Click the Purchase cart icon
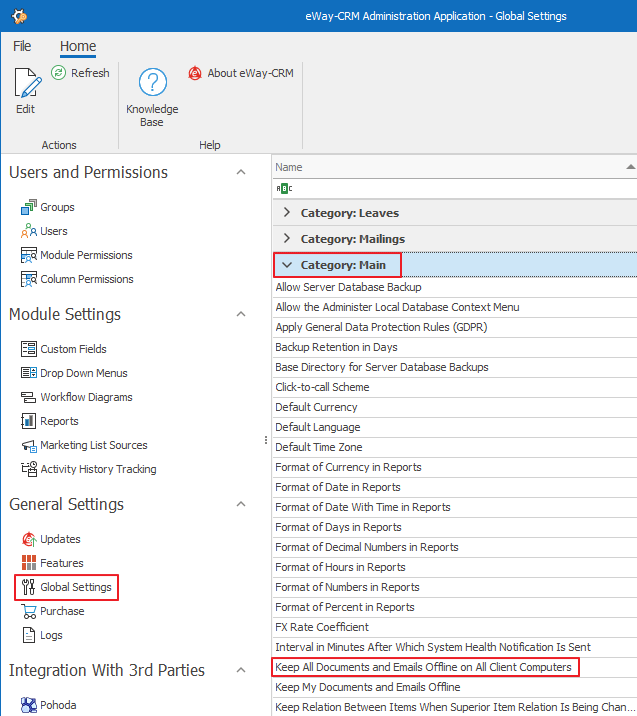Image resolution: width=637 pixels, height=716 pixels. pyautogui.click(x=29, y=611)
